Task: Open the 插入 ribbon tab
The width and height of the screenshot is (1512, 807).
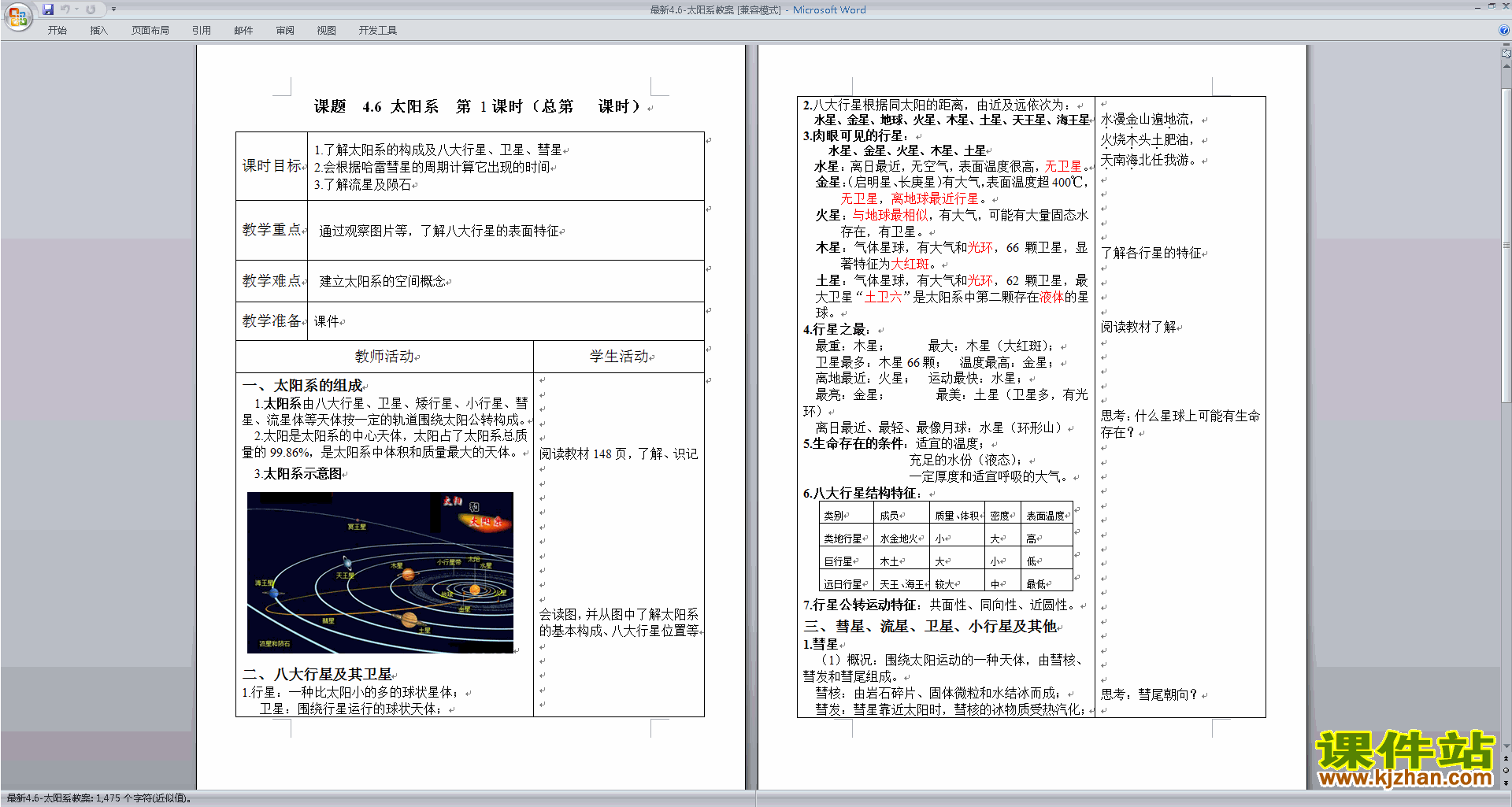Action: point(98,31)
